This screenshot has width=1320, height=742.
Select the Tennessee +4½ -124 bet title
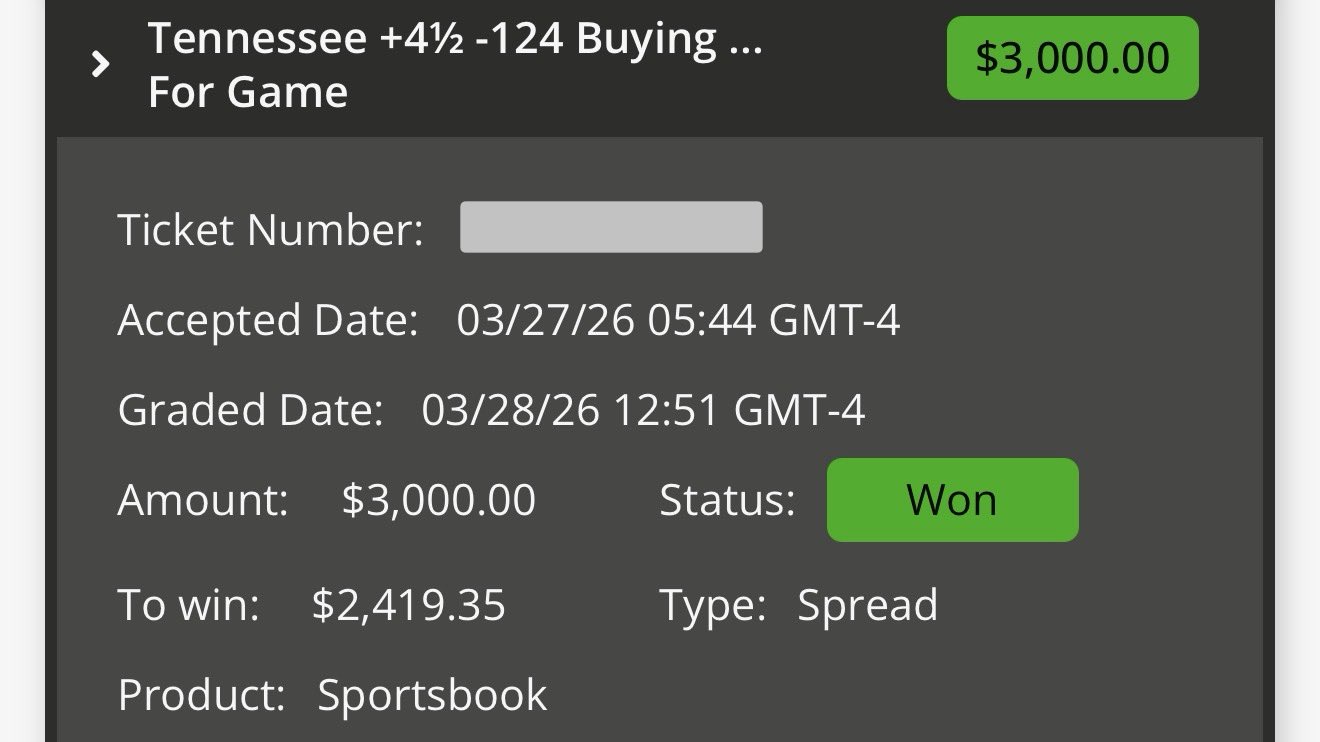(x=455, y=40)
